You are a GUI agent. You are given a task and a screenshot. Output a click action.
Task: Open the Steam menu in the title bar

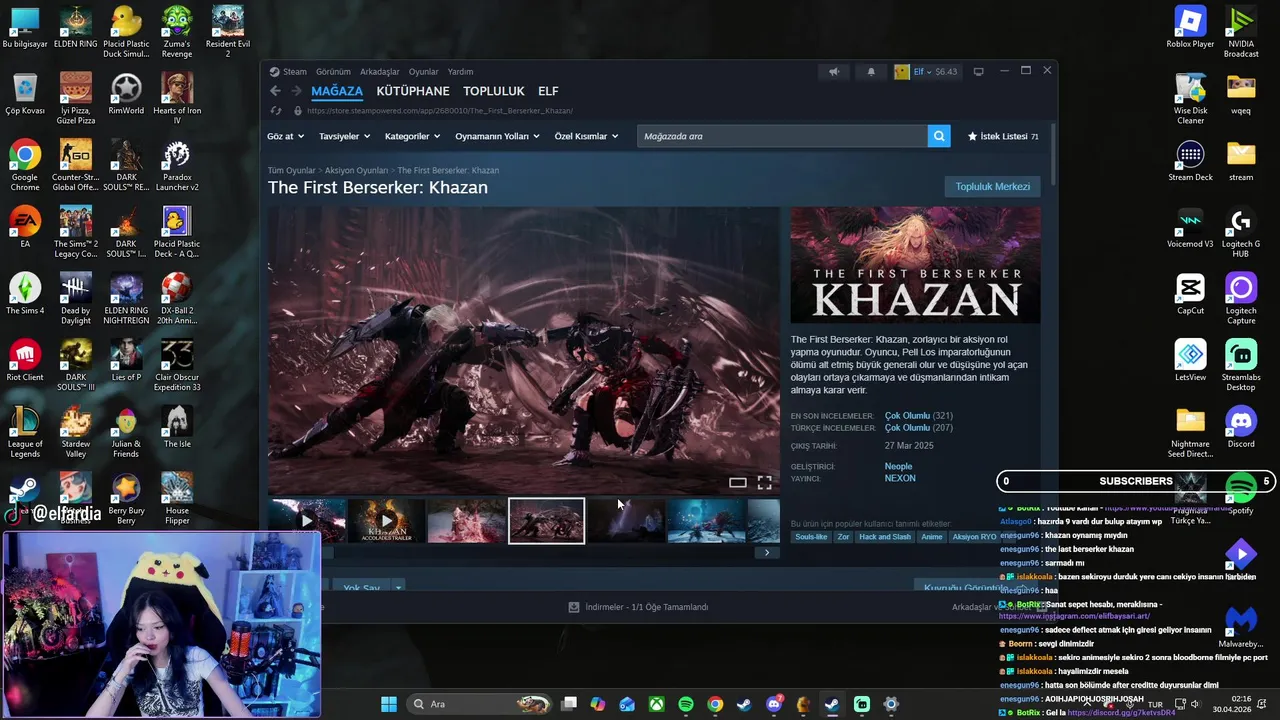[x=289, y=72]
